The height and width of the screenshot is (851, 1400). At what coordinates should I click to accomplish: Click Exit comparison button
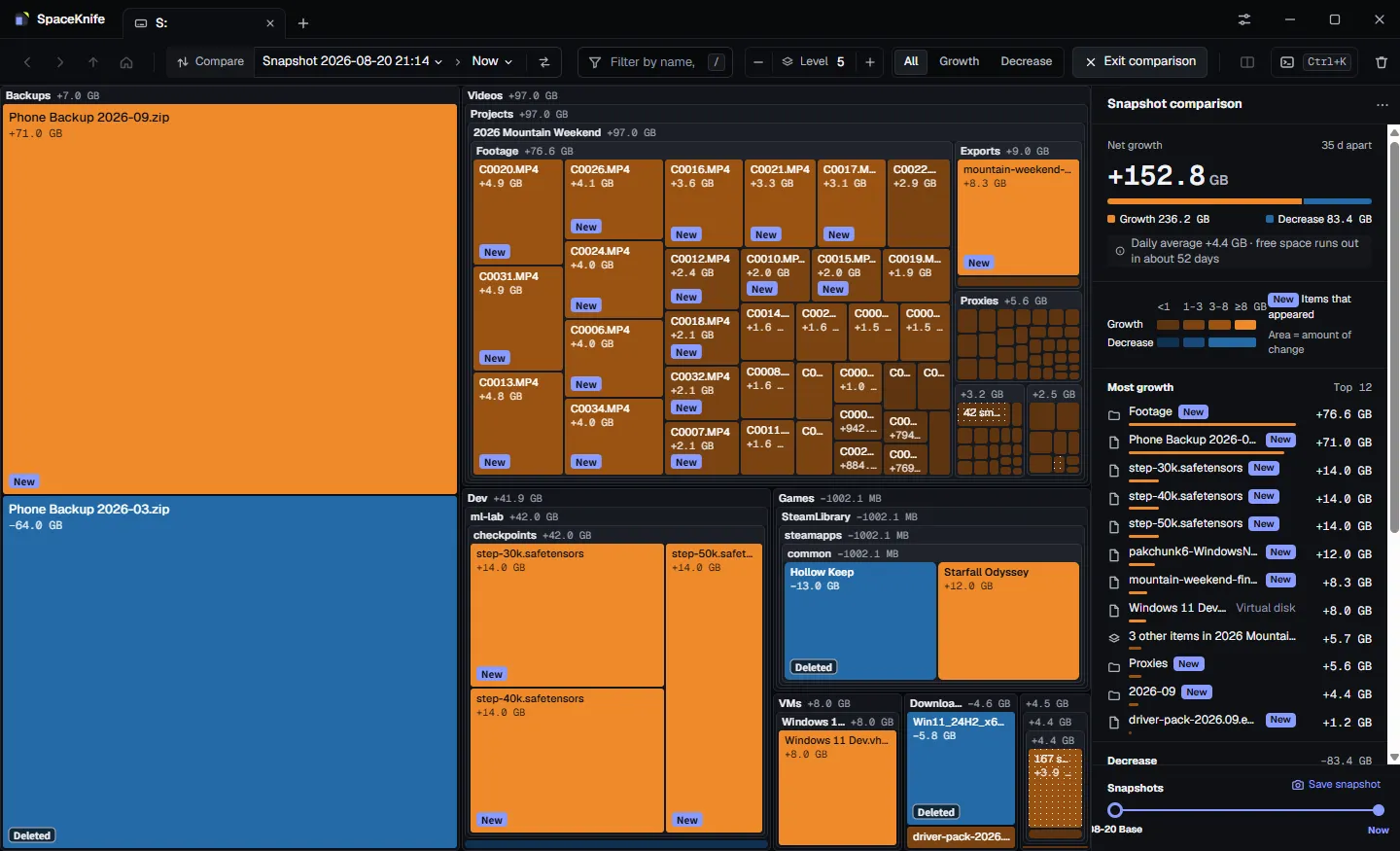(x=1140, y=61)
